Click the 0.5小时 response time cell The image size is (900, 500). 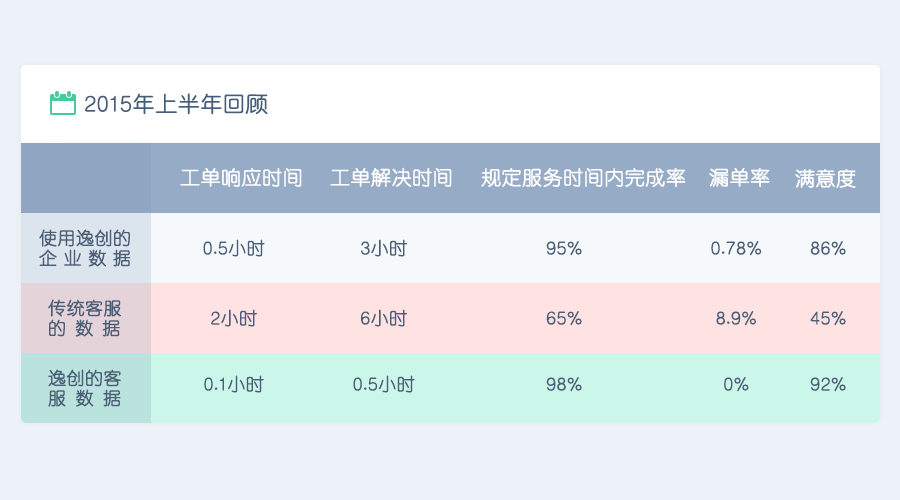(234, 249)
